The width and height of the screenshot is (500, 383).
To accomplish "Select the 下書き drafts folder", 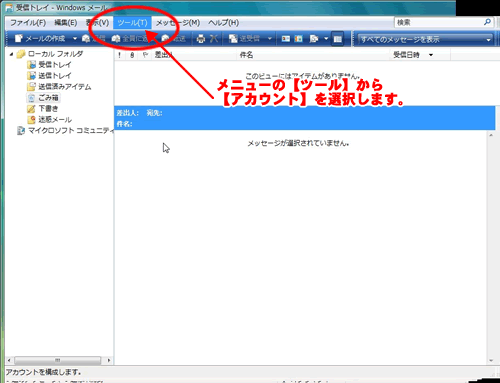I will [48, 109].
